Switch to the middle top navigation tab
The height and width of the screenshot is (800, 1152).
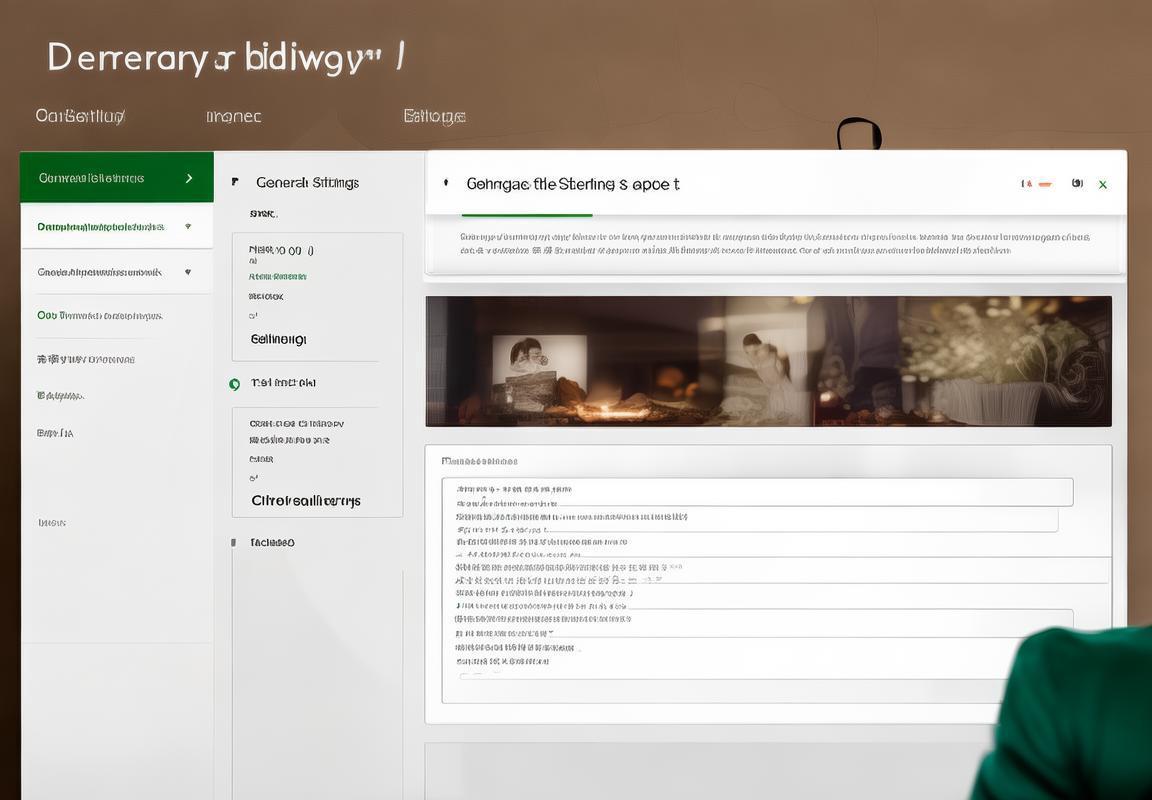coord(233,116)
